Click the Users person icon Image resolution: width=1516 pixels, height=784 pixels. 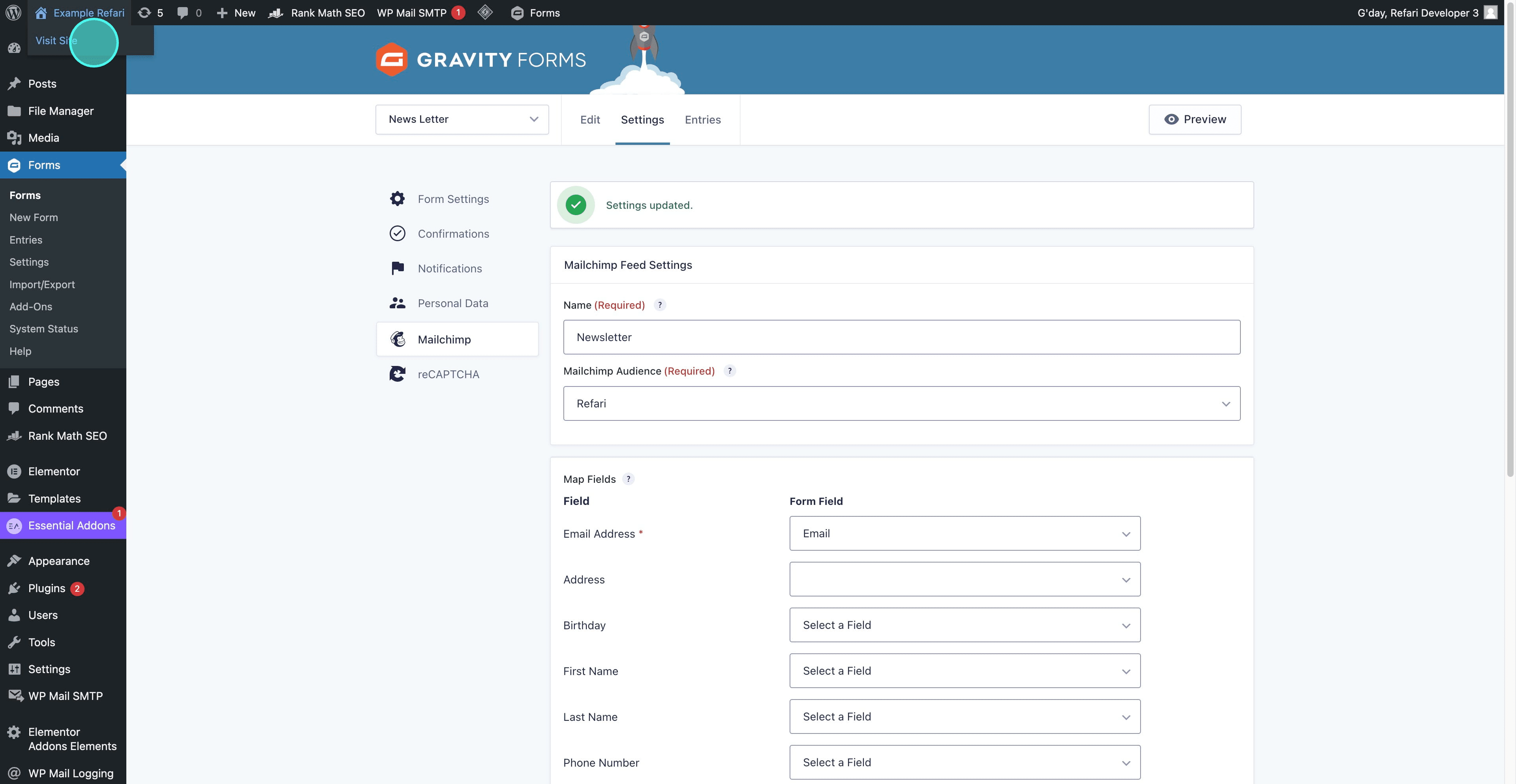pos(14,615)
